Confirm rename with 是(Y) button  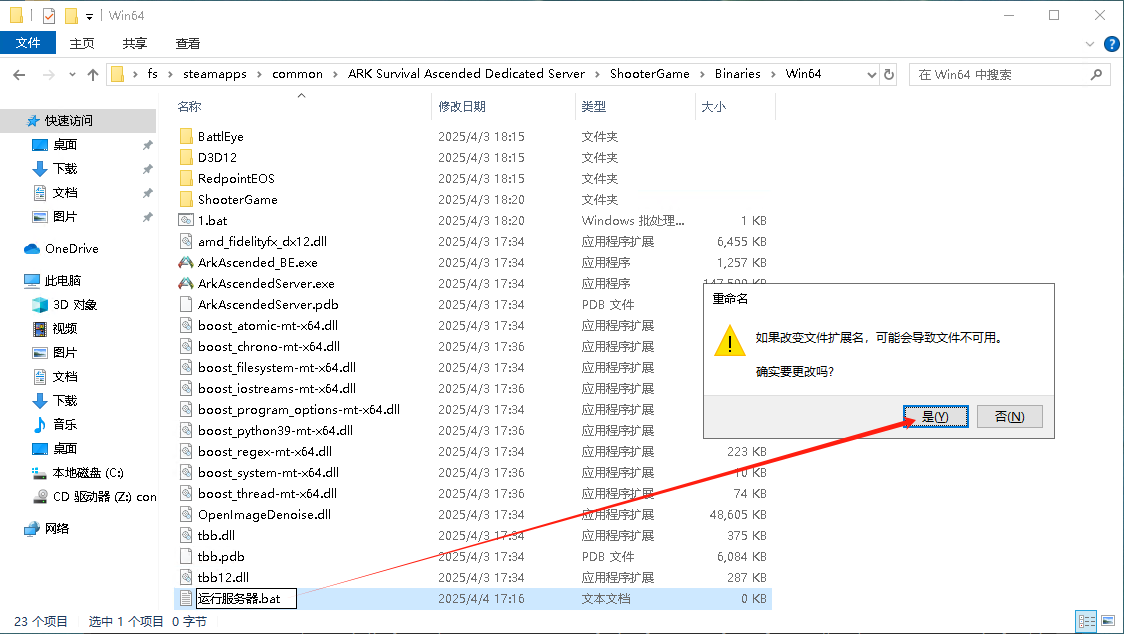[935, 417]
